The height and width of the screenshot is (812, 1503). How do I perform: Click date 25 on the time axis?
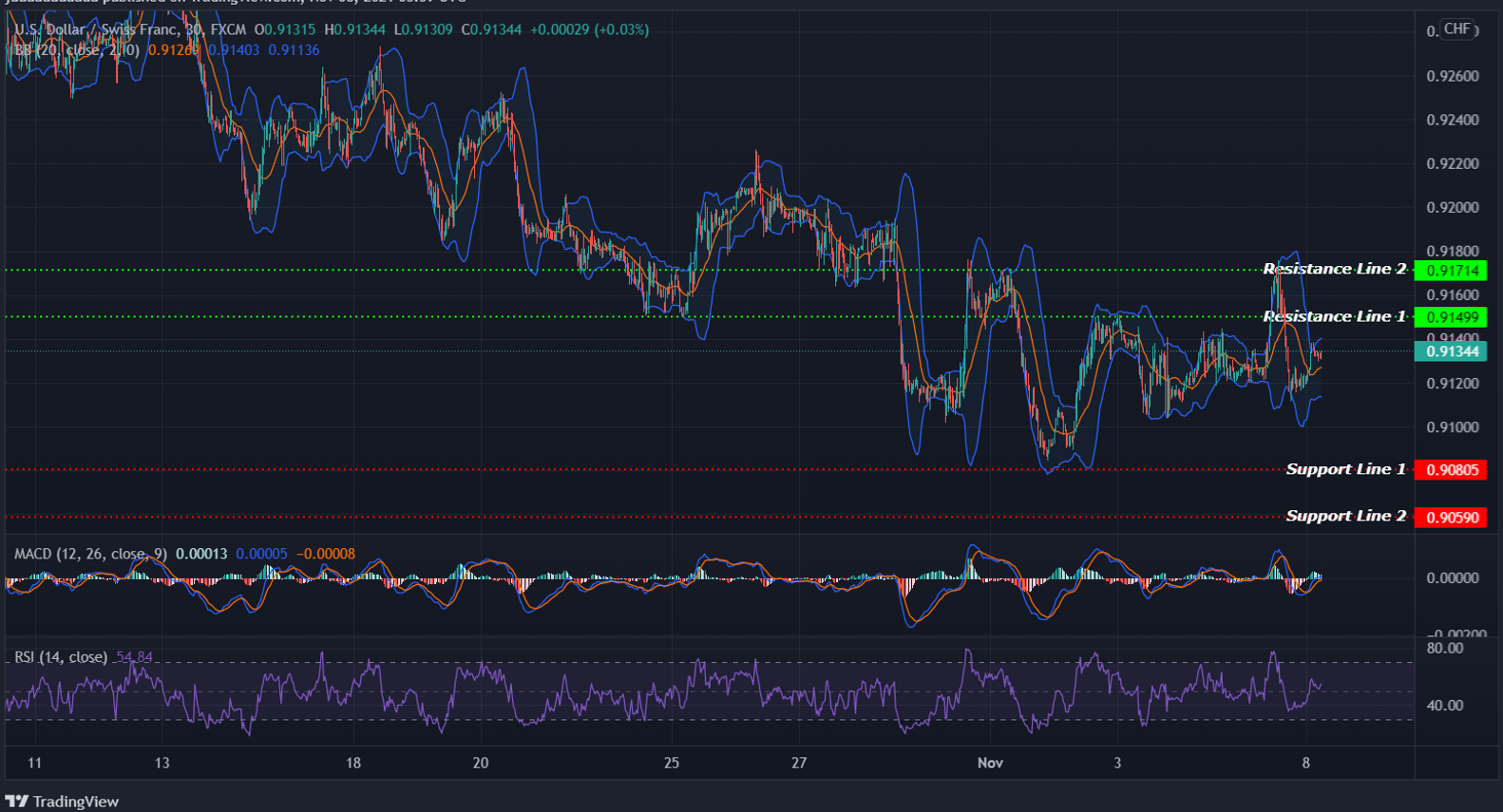672,763
